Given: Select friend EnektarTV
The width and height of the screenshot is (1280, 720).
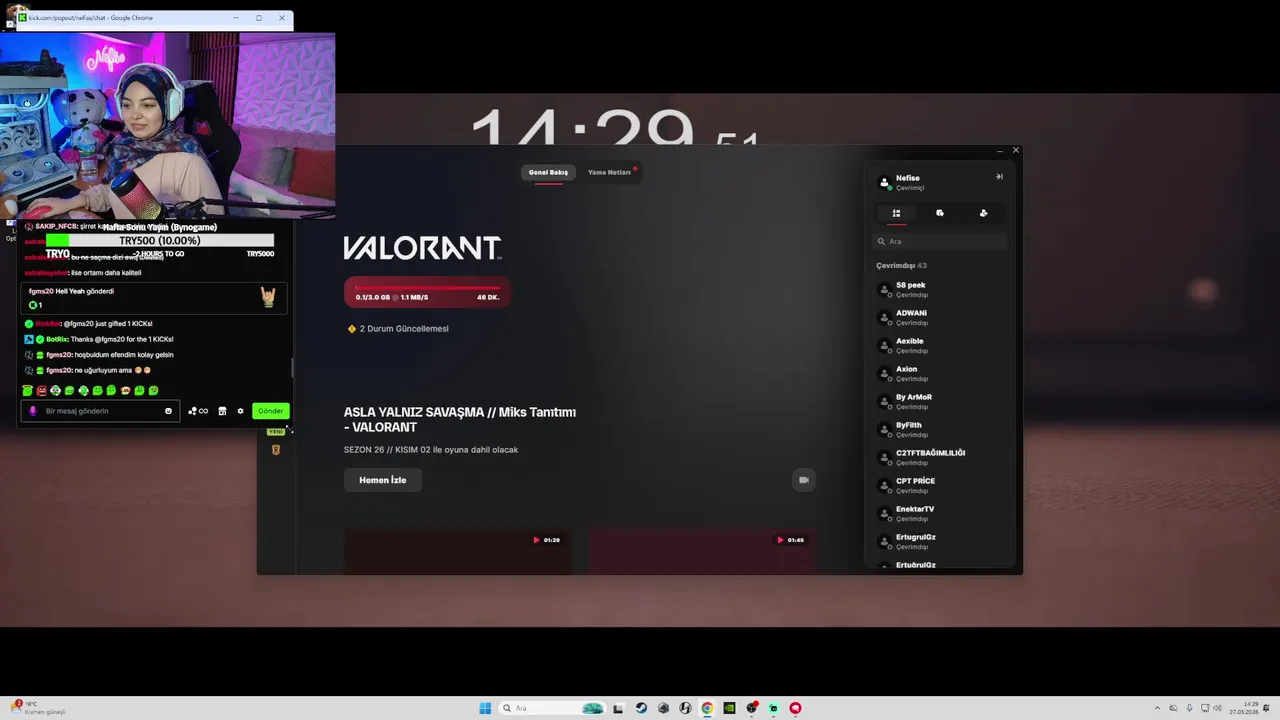Looking at the screenshot, I should tap(940, 514).
